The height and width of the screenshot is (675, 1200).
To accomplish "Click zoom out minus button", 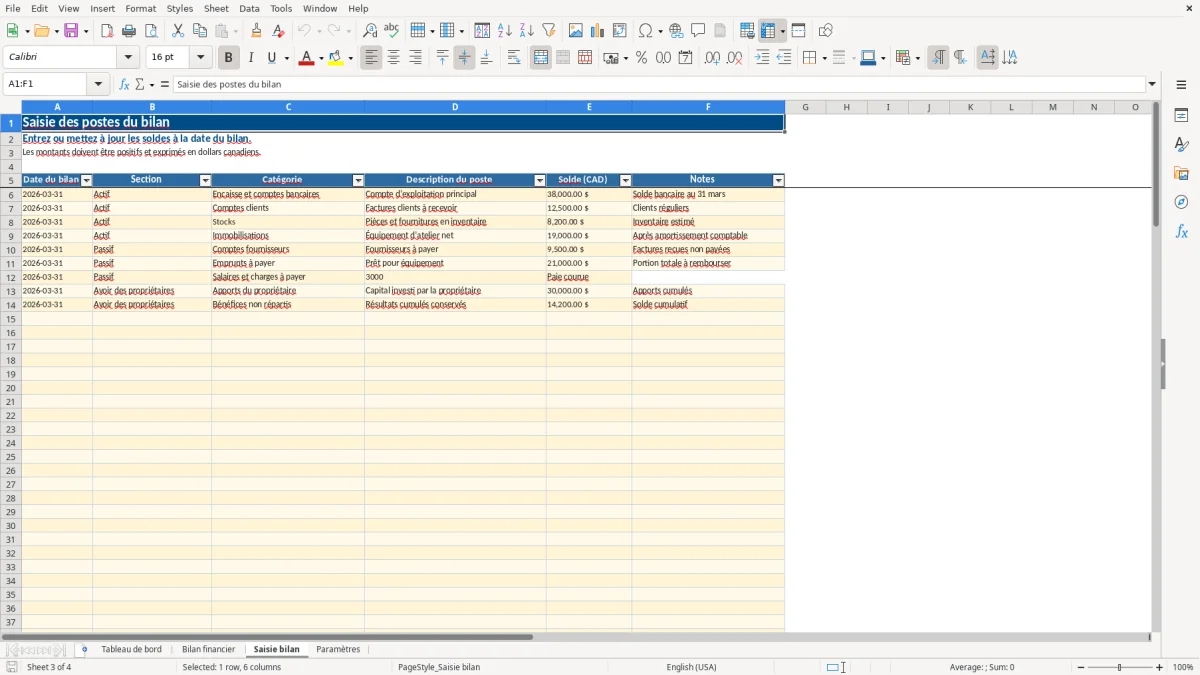I will tap(1081, 667).
